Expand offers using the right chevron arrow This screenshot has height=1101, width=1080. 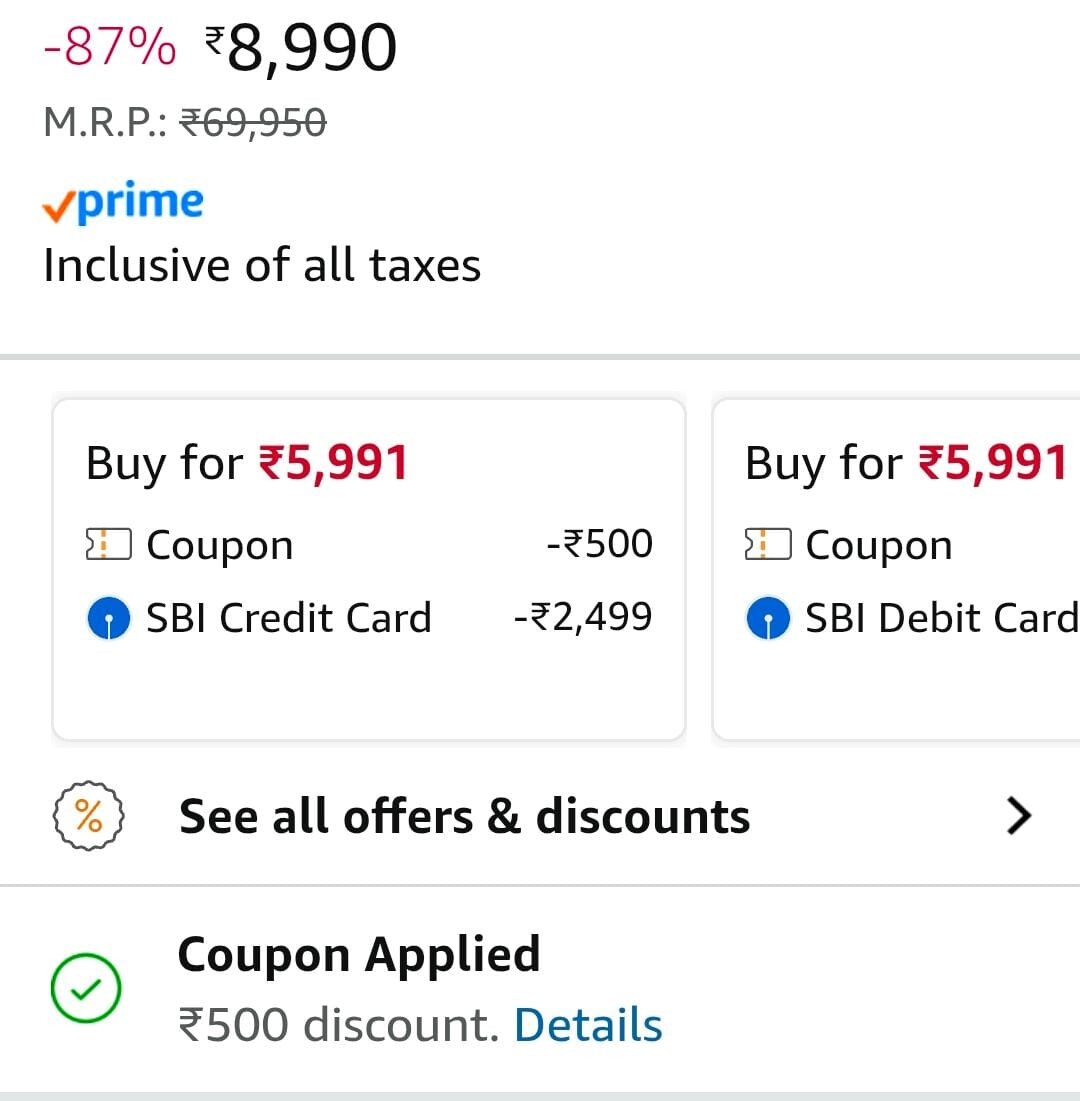(x=1018, y=817)
